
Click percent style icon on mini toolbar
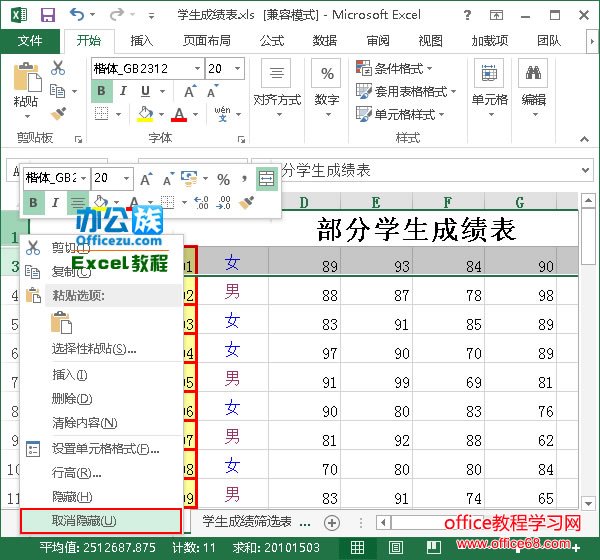coord(223,179)
